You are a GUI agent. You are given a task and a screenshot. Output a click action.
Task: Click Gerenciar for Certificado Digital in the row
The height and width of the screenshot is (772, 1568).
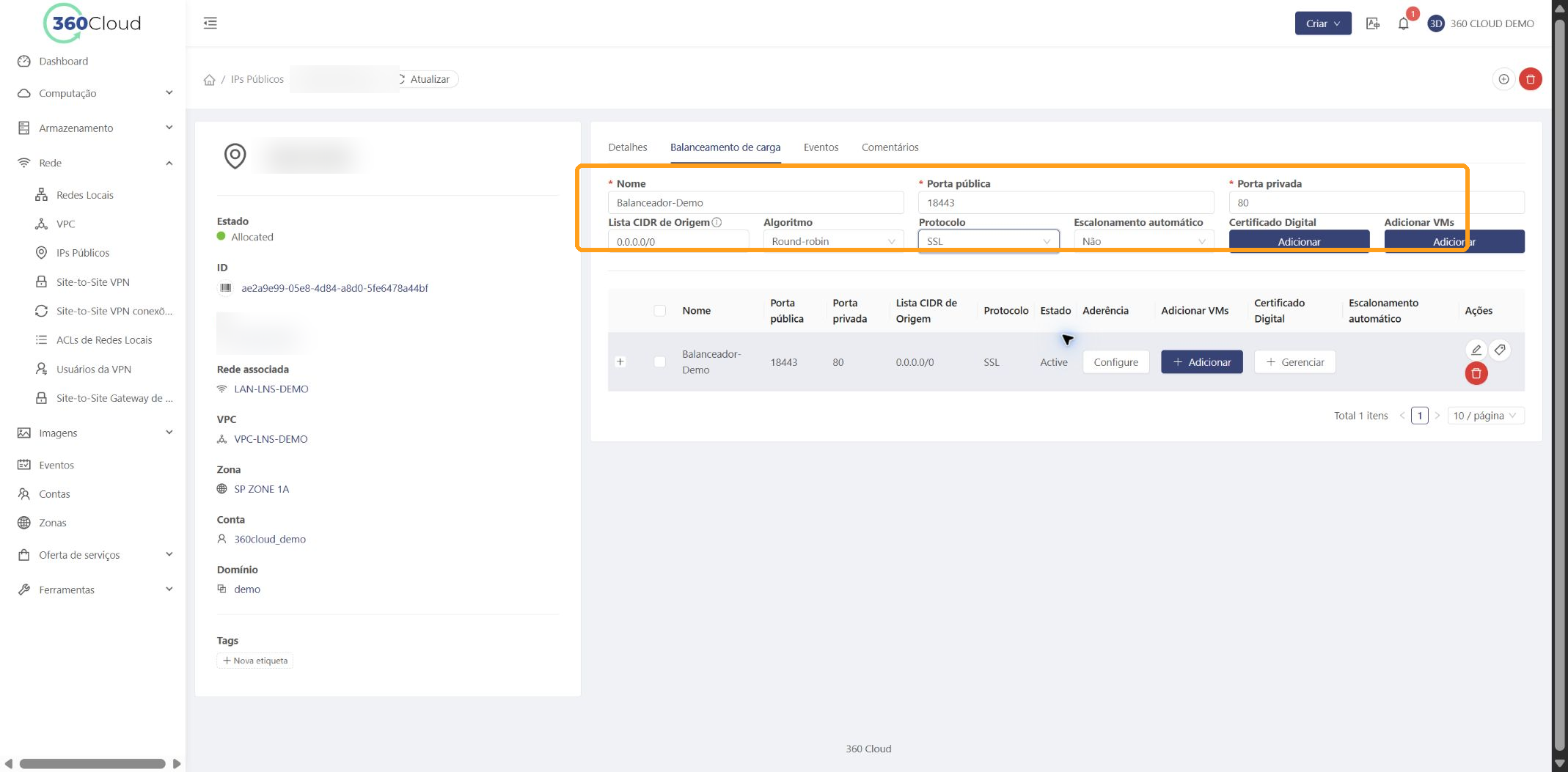[x=1295, y=362]
